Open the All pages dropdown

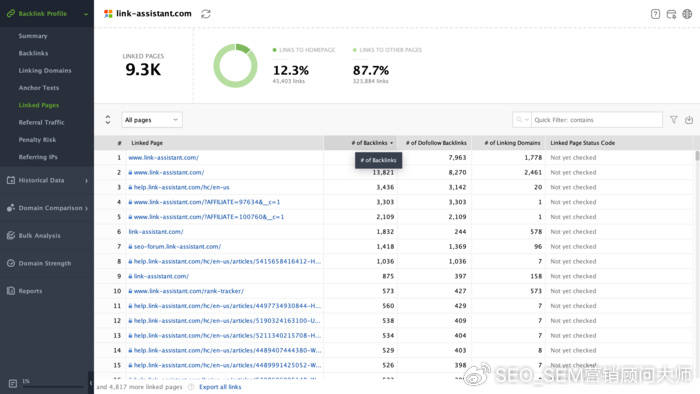tap(152, 120)
